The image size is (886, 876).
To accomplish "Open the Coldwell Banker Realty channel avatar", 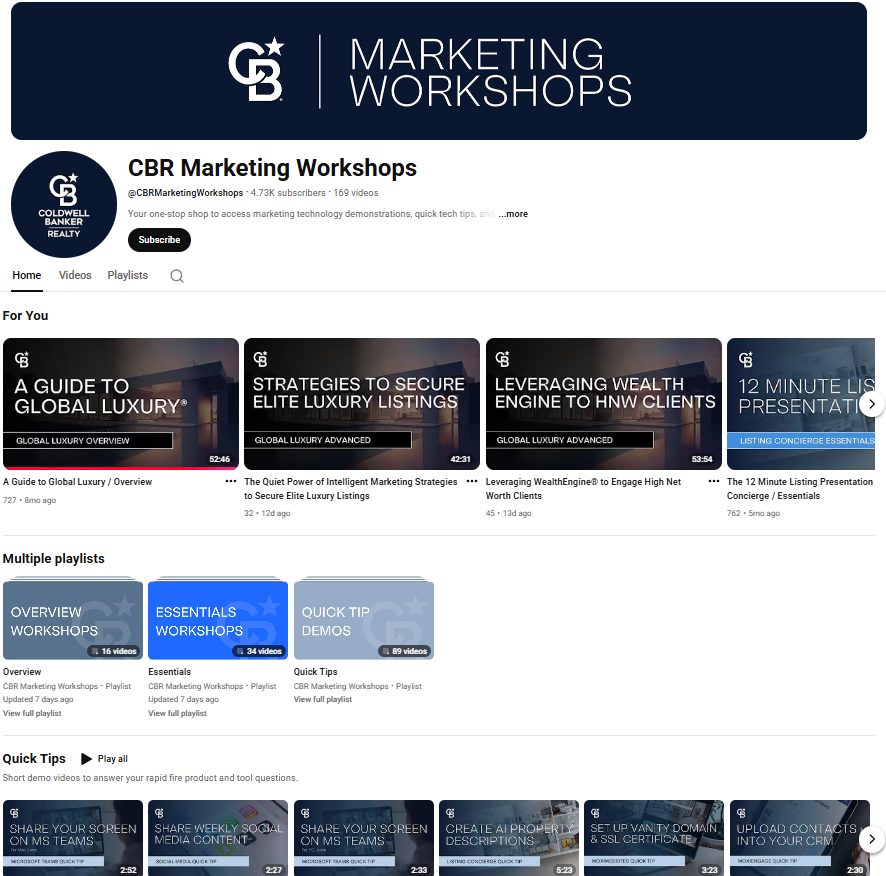I will (x=64, y=204).
